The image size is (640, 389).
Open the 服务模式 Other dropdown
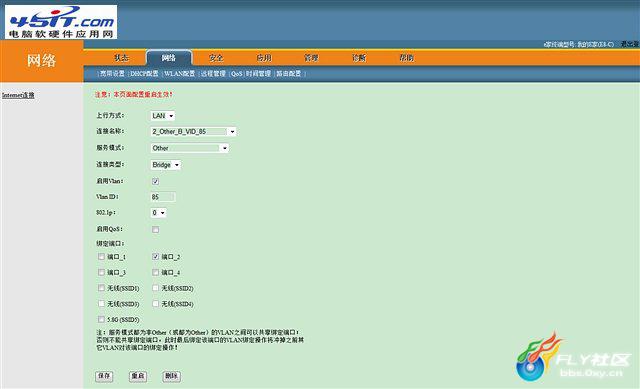[190, 148]
